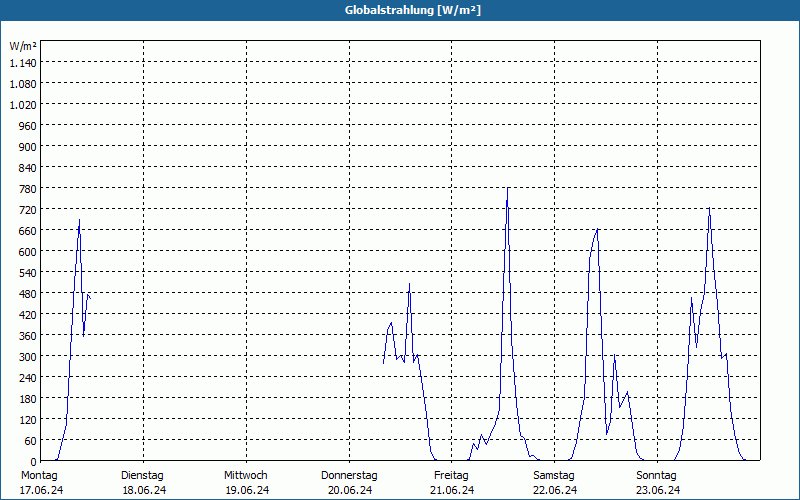Click the 780 axis label
This screenshot has width=800, height=500.
coord(28,189)
